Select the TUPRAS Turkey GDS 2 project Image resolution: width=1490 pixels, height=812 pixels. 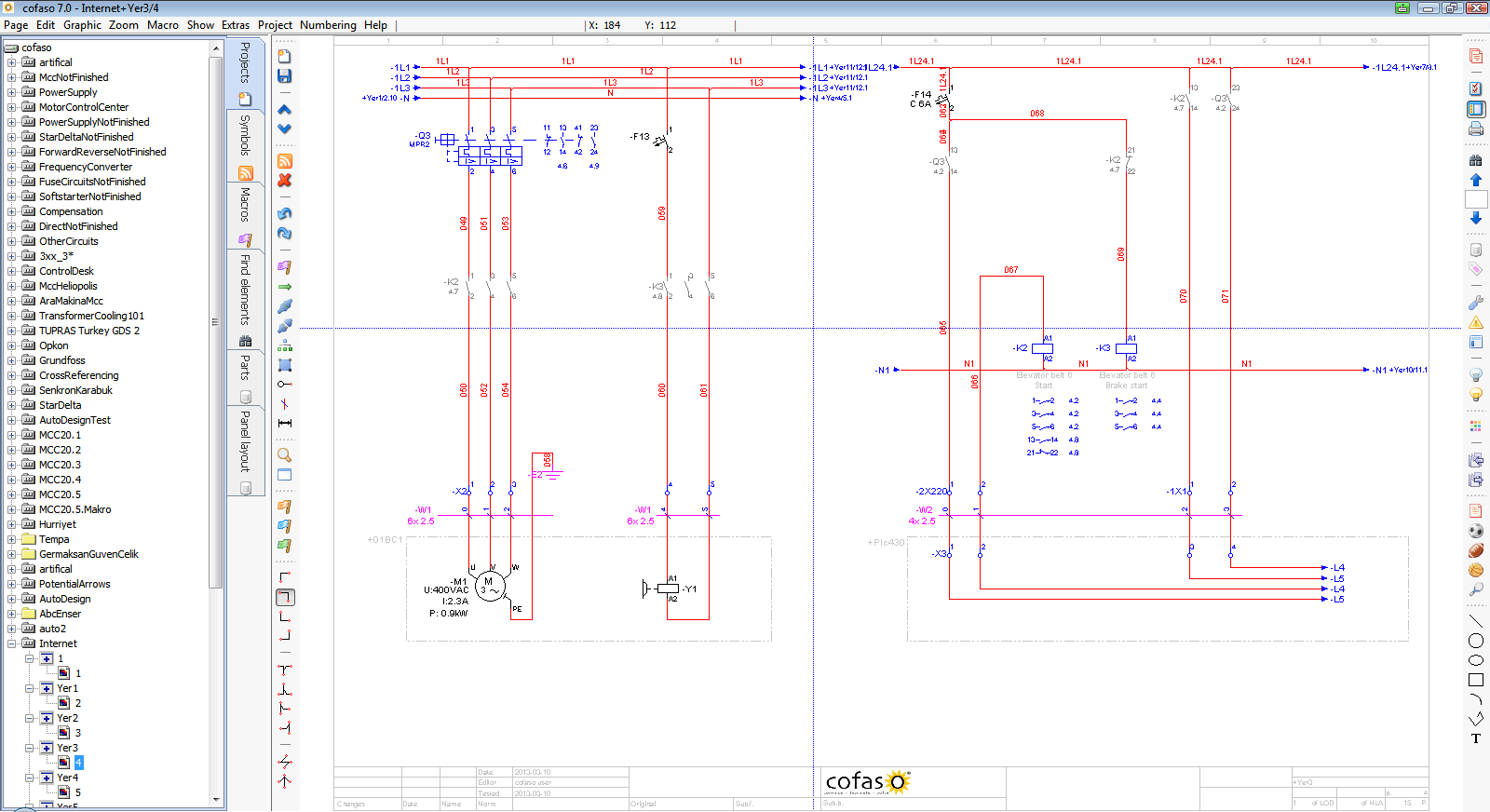pos(89,331)
